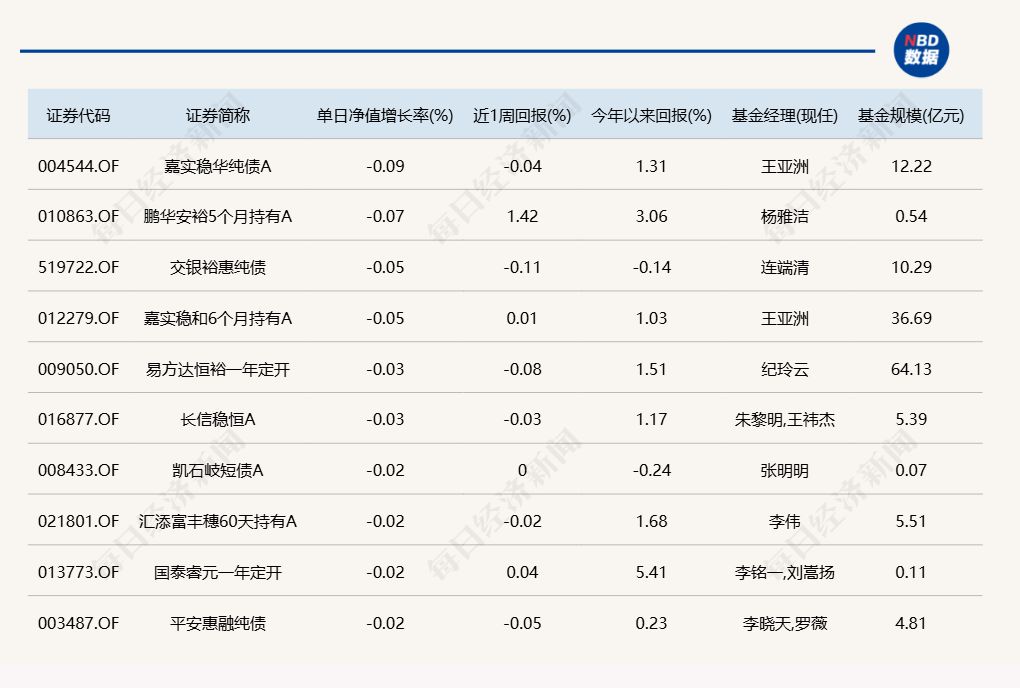Click the 基金经理(现任) column header

(x=785, y=115)
